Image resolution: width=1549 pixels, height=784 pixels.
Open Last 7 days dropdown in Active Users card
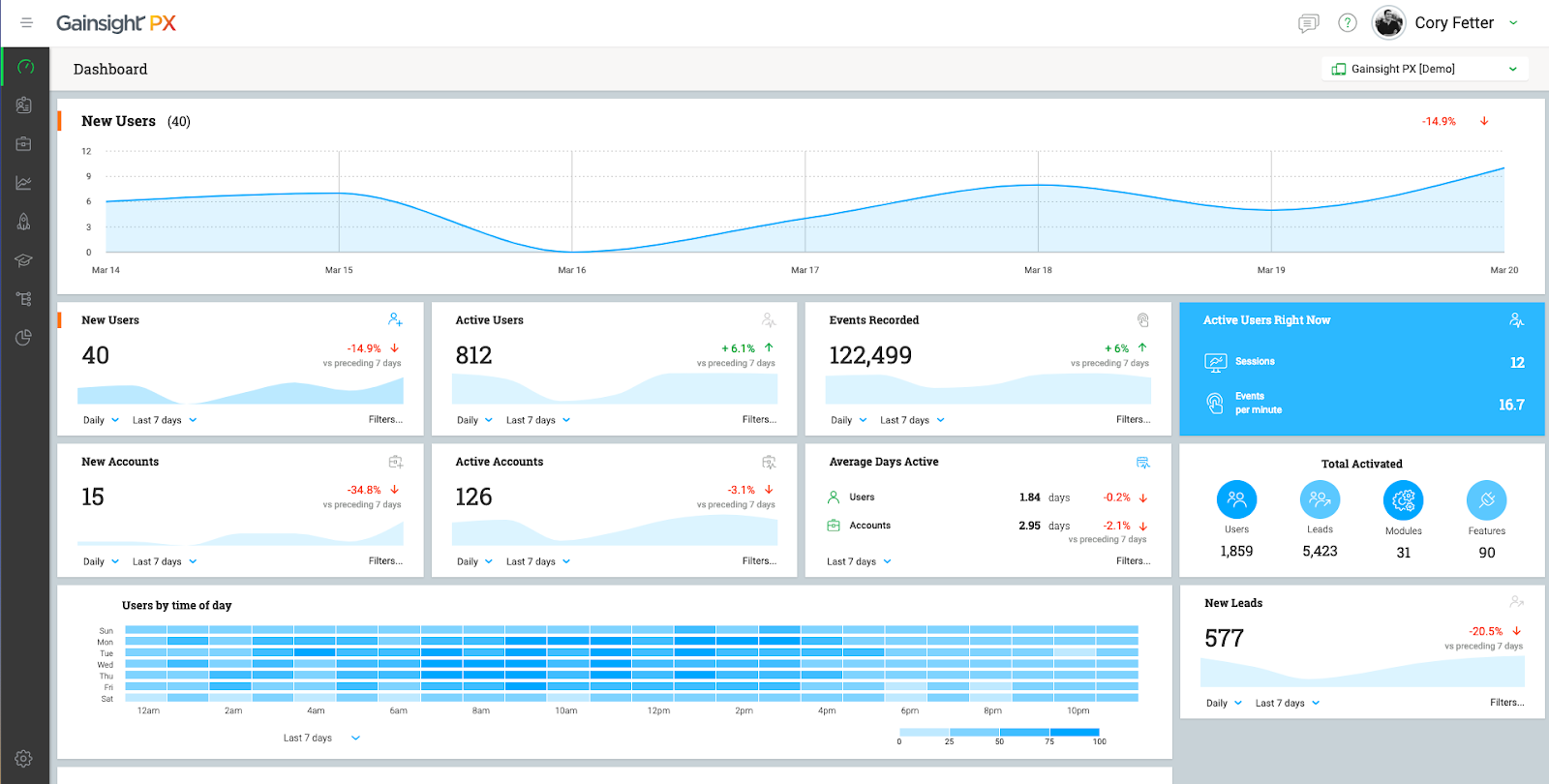pyautogui.click(x=538, y=420)
